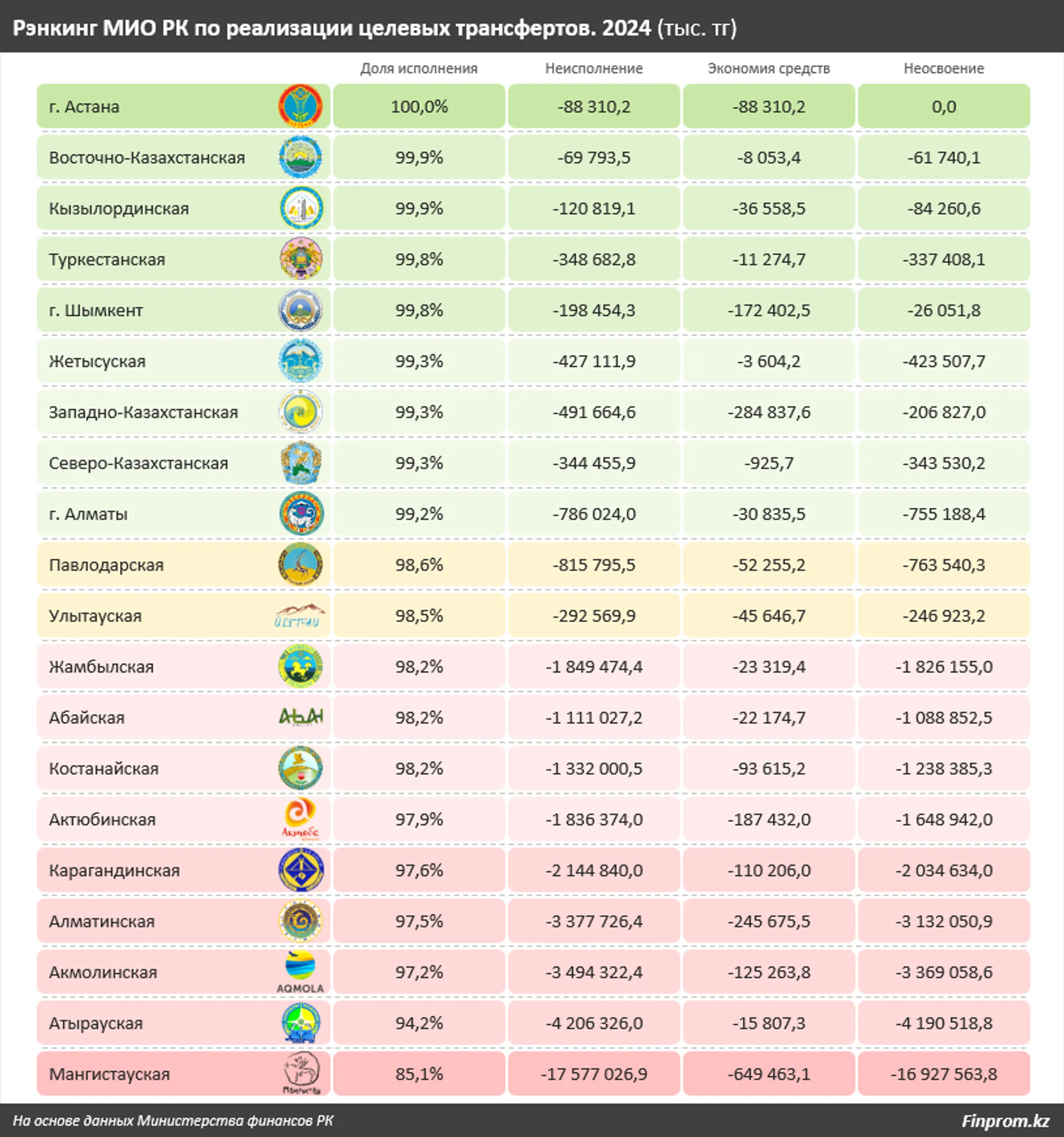Click the Ulytau region mountain logo
The height and width of the screenshot is (1137, 1064).
click(301, 616)
